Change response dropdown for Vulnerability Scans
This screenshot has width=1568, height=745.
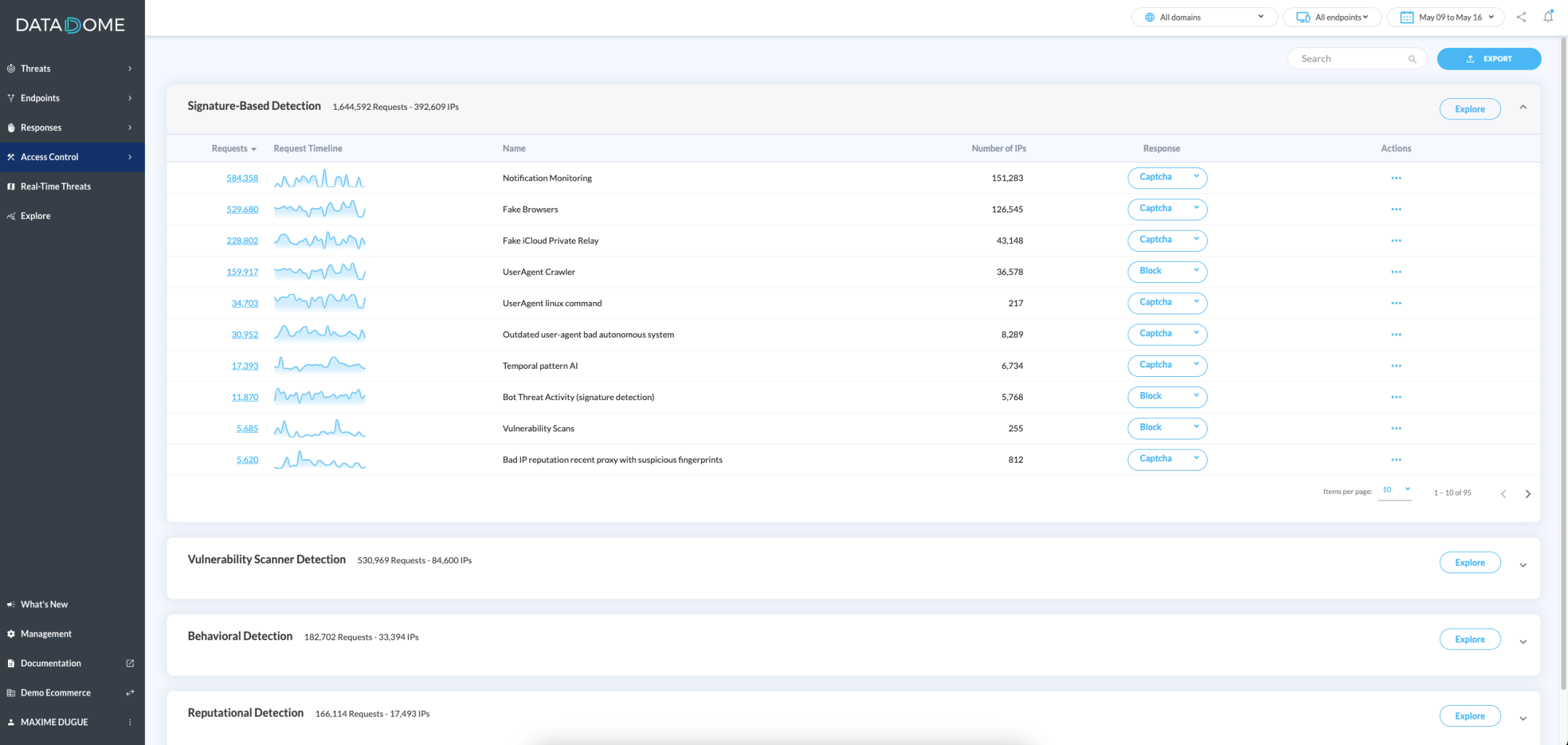tap(1167, 428)
